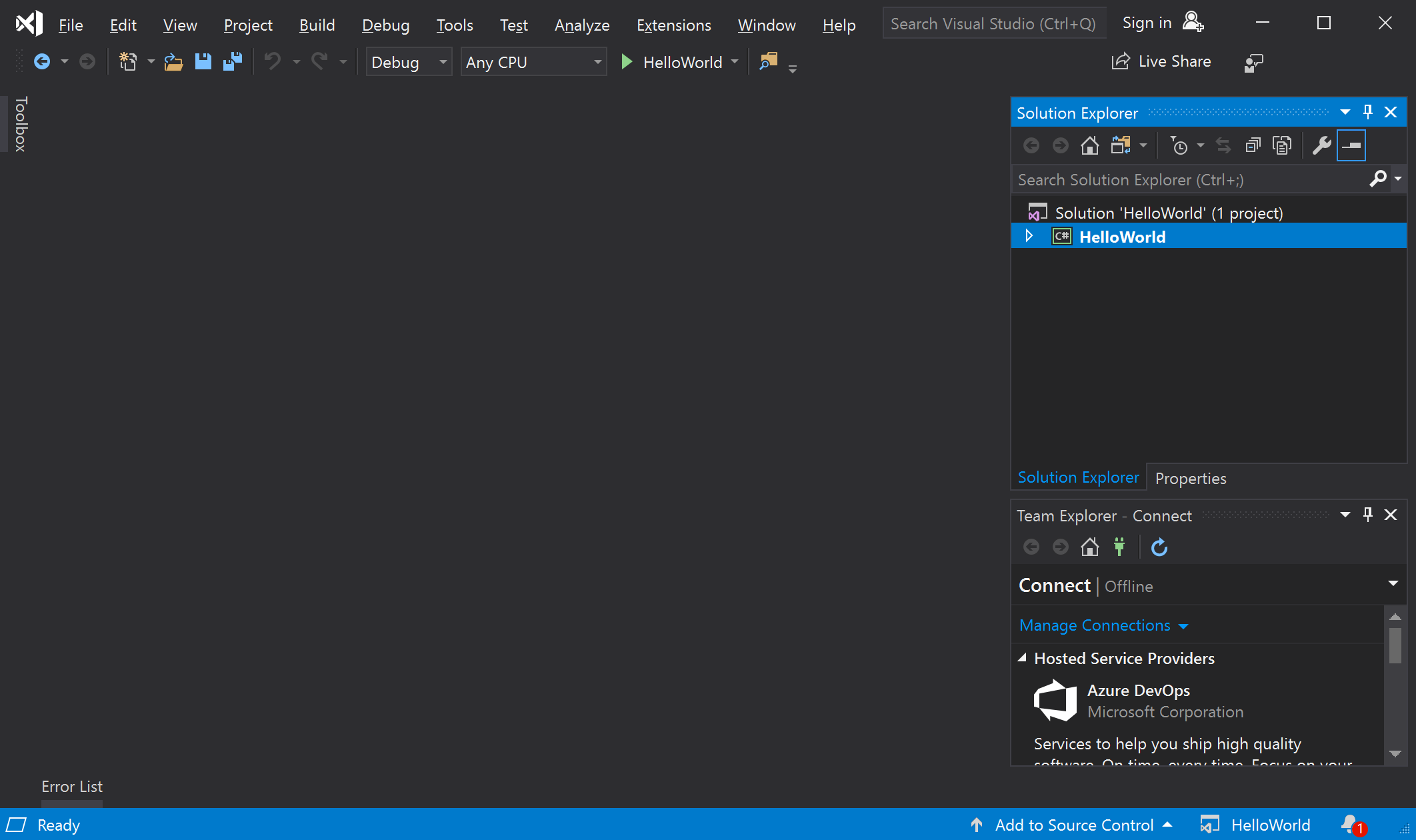Expand the HelloWorld project node
1416x840 pixels.
point(1031,237)
